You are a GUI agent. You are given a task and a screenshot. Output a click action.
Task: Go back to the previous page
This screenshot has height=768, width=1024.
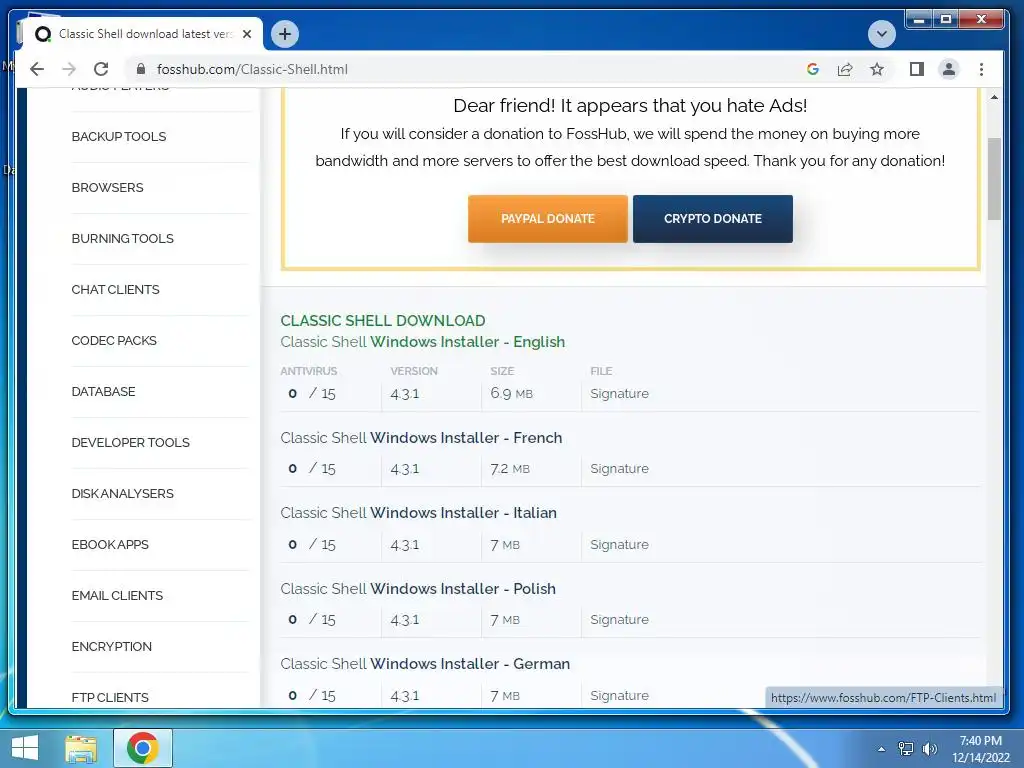pyautogui.click(x=37, y=69)
